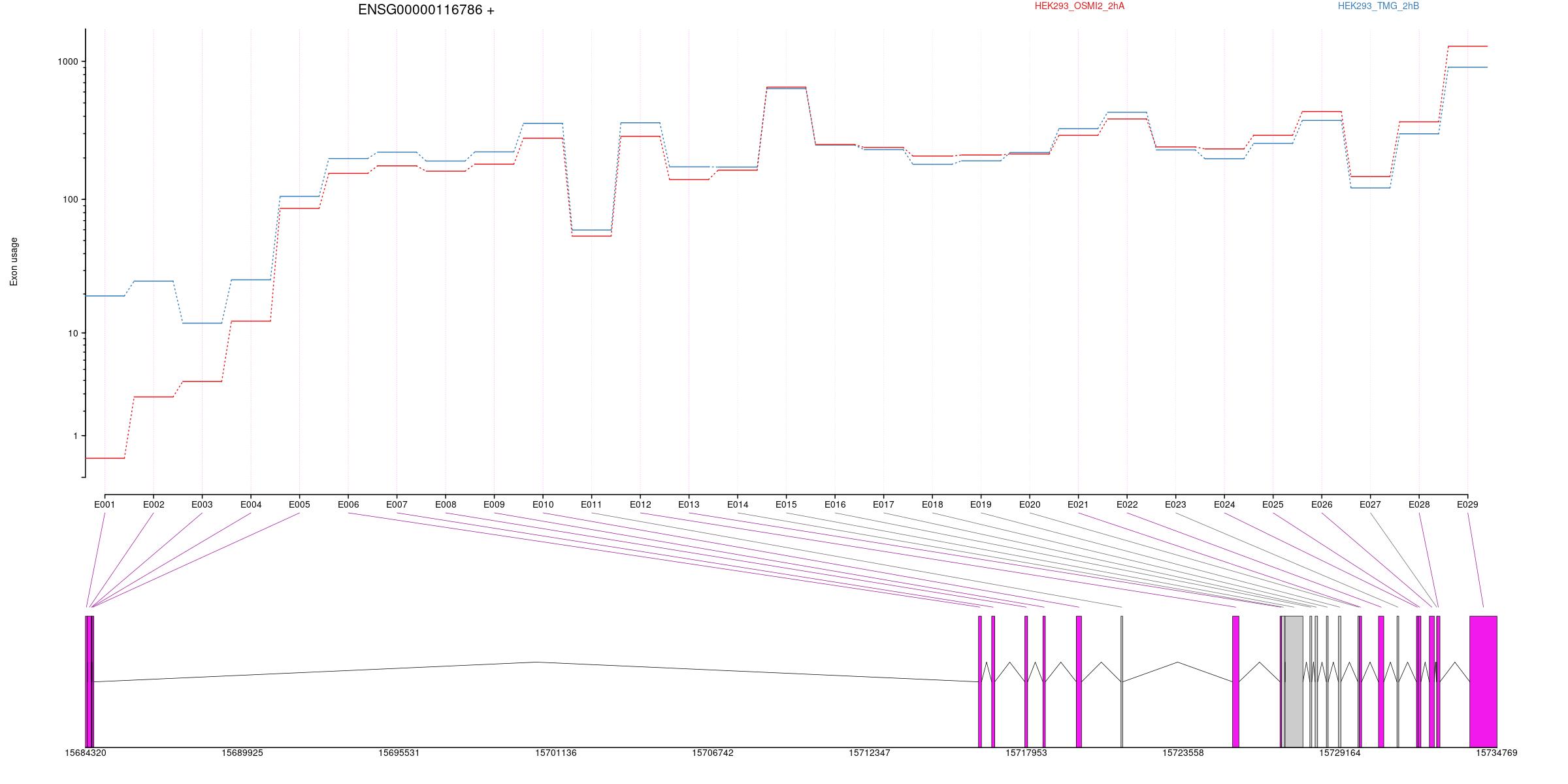Click exon label E028
1568x784 pixels.
[x=1419, y=504]
